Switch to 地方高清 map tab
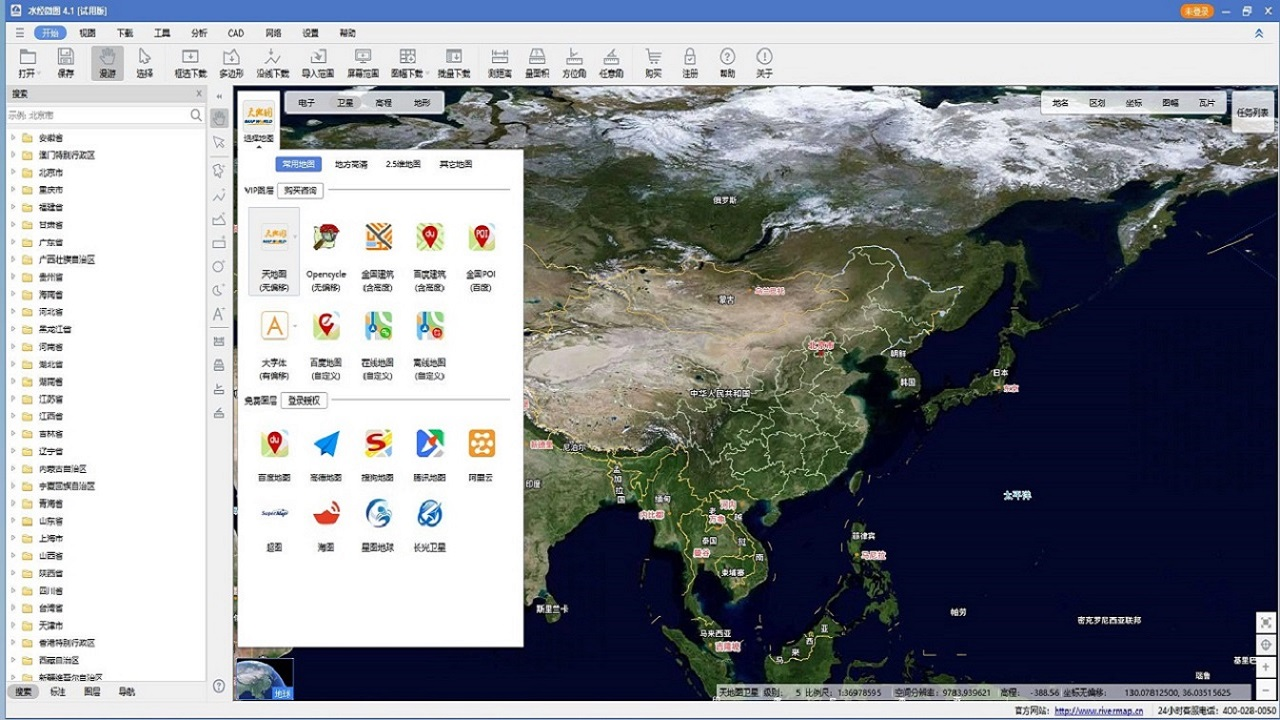The image size is (1280, 720). pos(351,164)
